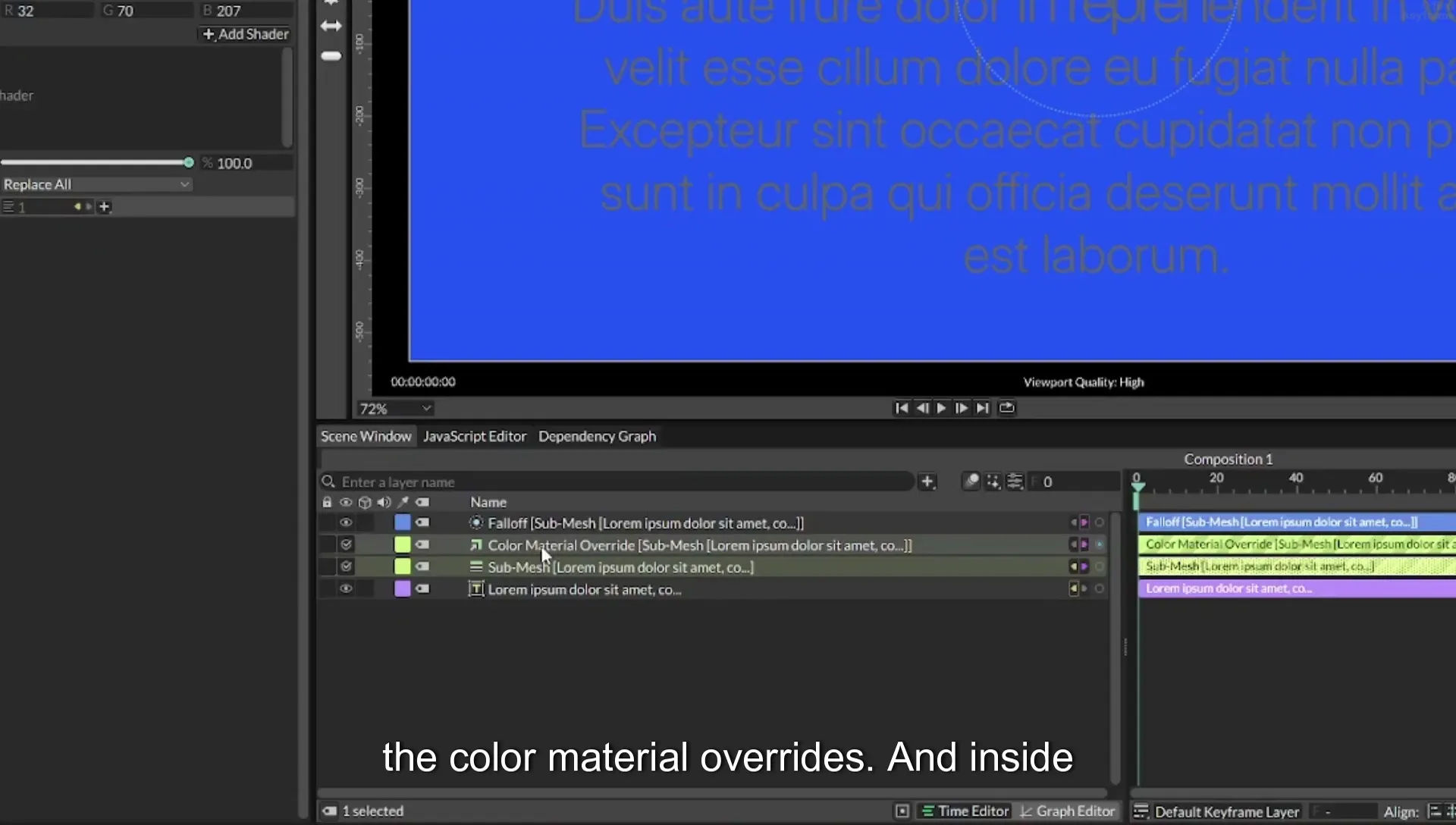Toggle the check mark on the Sub-Mesh layer
The height and width of the screenshot is (825, 1456).
point(347,566)
